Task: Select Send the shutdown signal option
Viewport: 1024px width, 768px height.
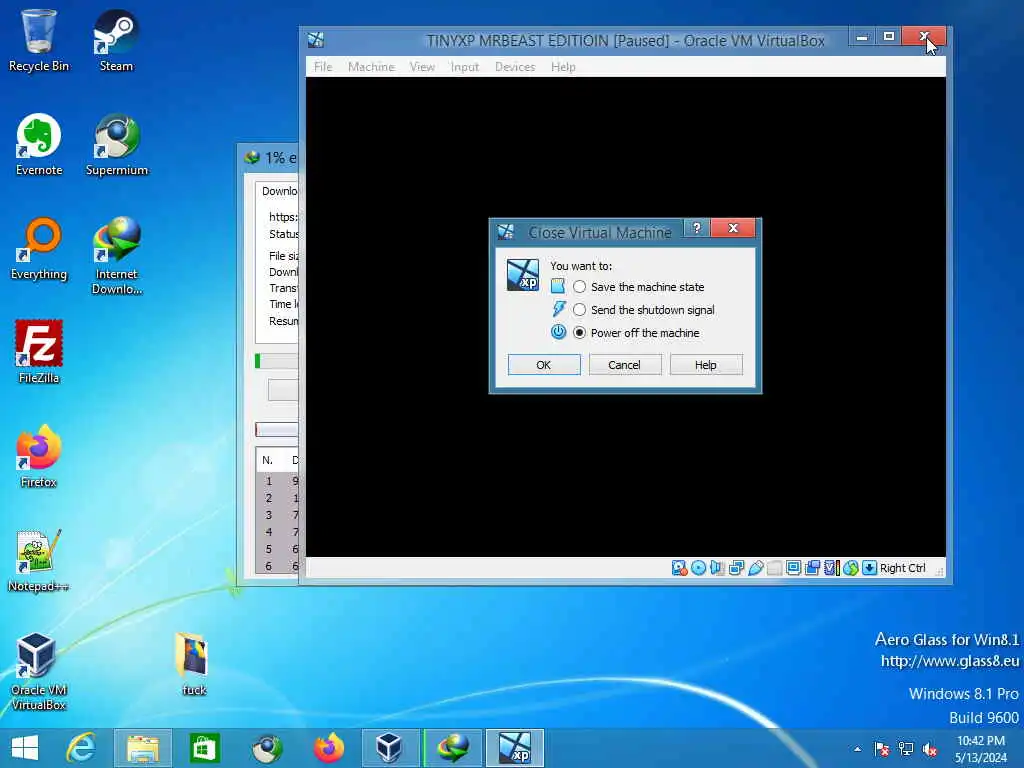Action: pyautogui.click(x=644, y=310)
